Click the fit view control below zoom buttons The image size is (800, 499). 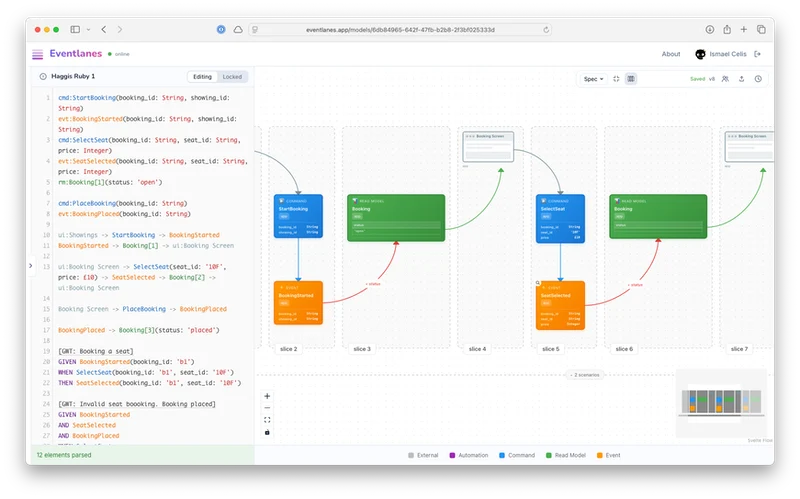coord(267,420)
